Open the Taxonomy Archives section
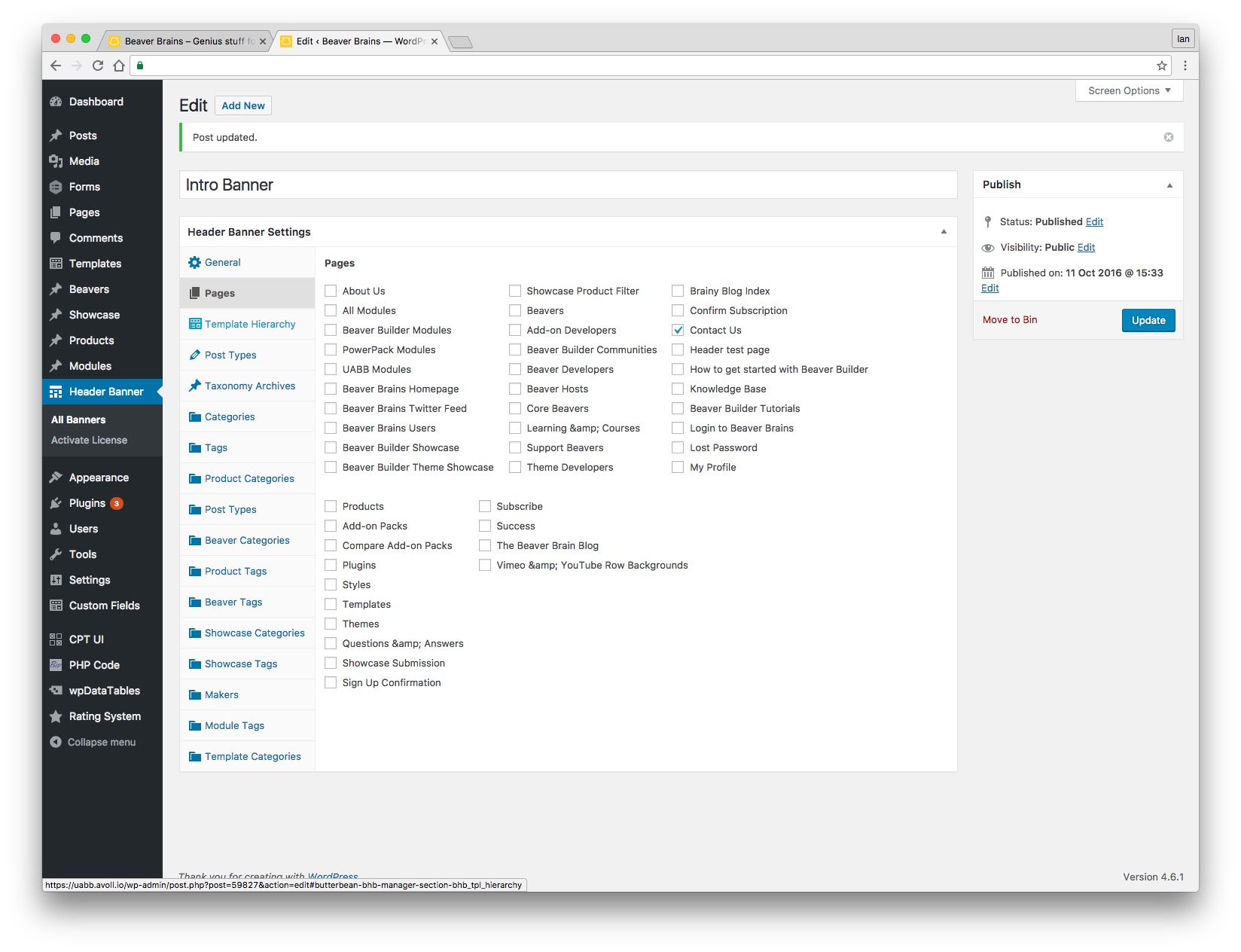 (x=249, y=386)
